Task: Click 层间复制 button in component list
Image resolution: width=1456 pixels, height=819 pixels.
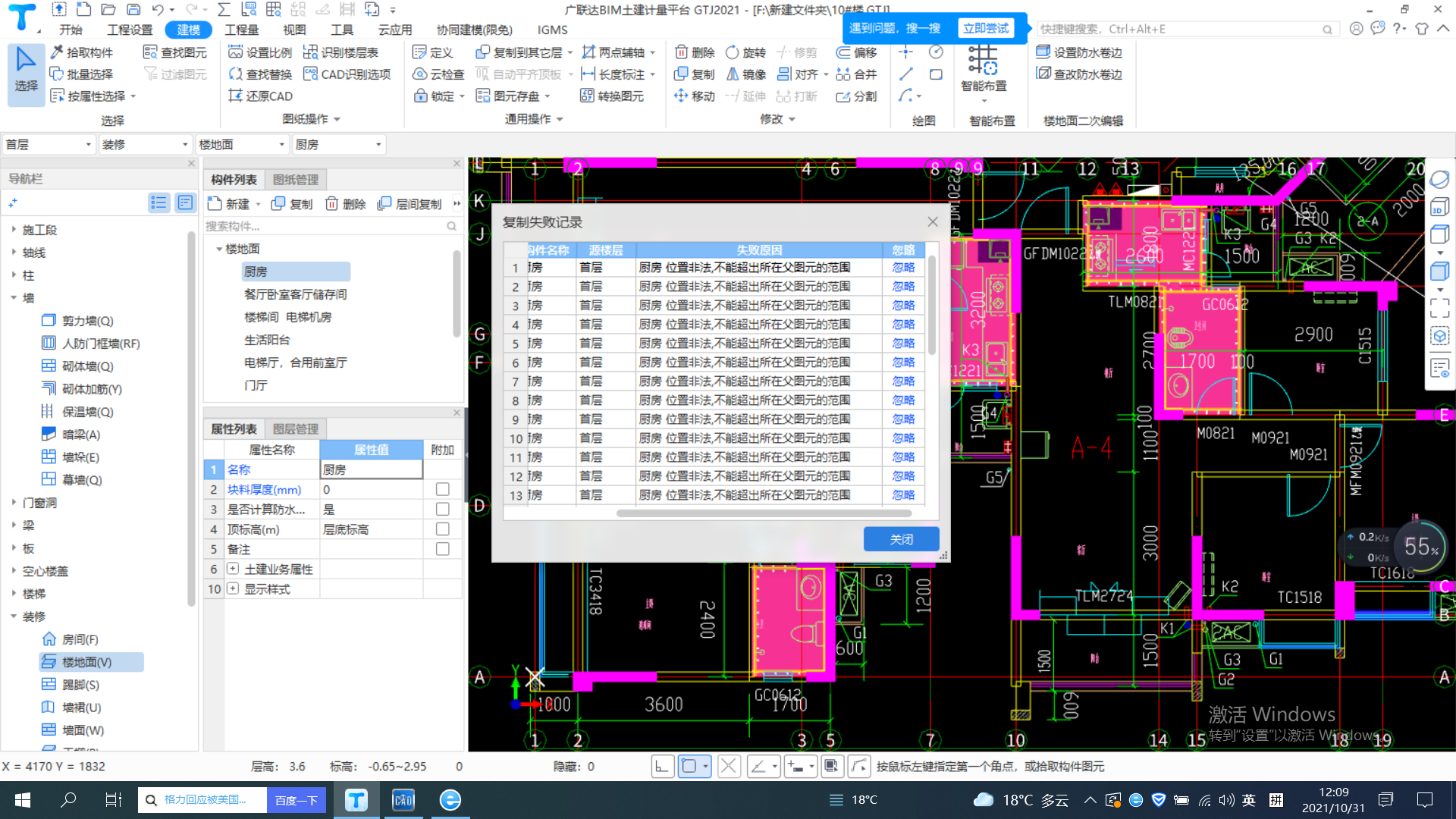Action: (409, 204)
